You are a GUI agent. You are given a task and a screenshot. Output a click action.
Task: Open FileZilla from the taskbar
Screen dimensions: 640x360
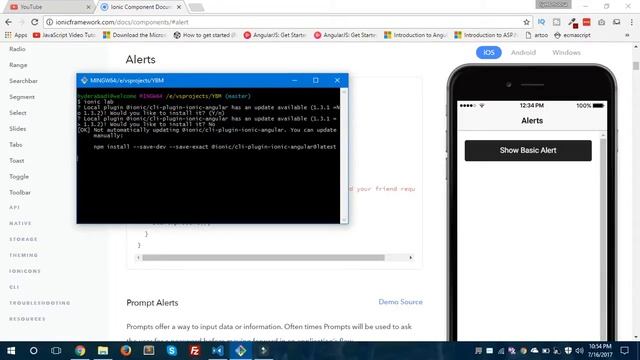195,351
